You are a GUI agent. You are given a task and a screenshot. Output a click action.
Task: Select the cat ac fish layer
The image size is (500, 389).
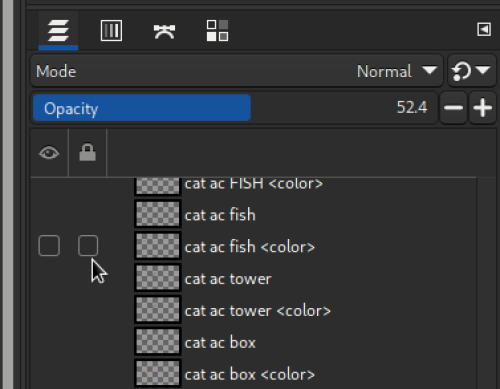pos(220,215)
